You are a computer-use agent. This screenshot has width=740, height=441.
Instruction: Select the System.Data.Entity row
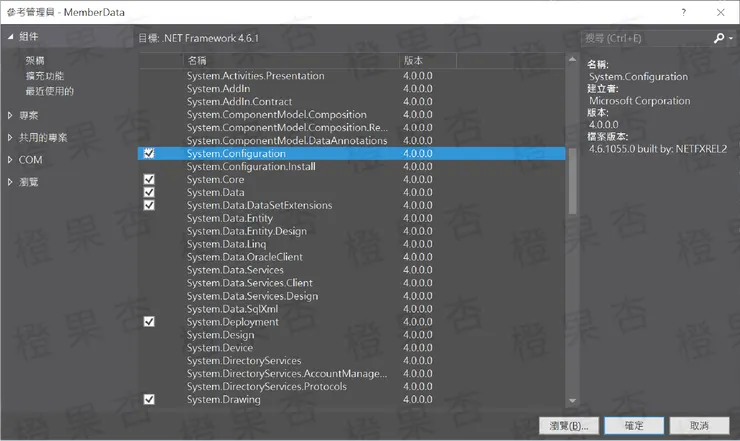[x=352, y=218]
